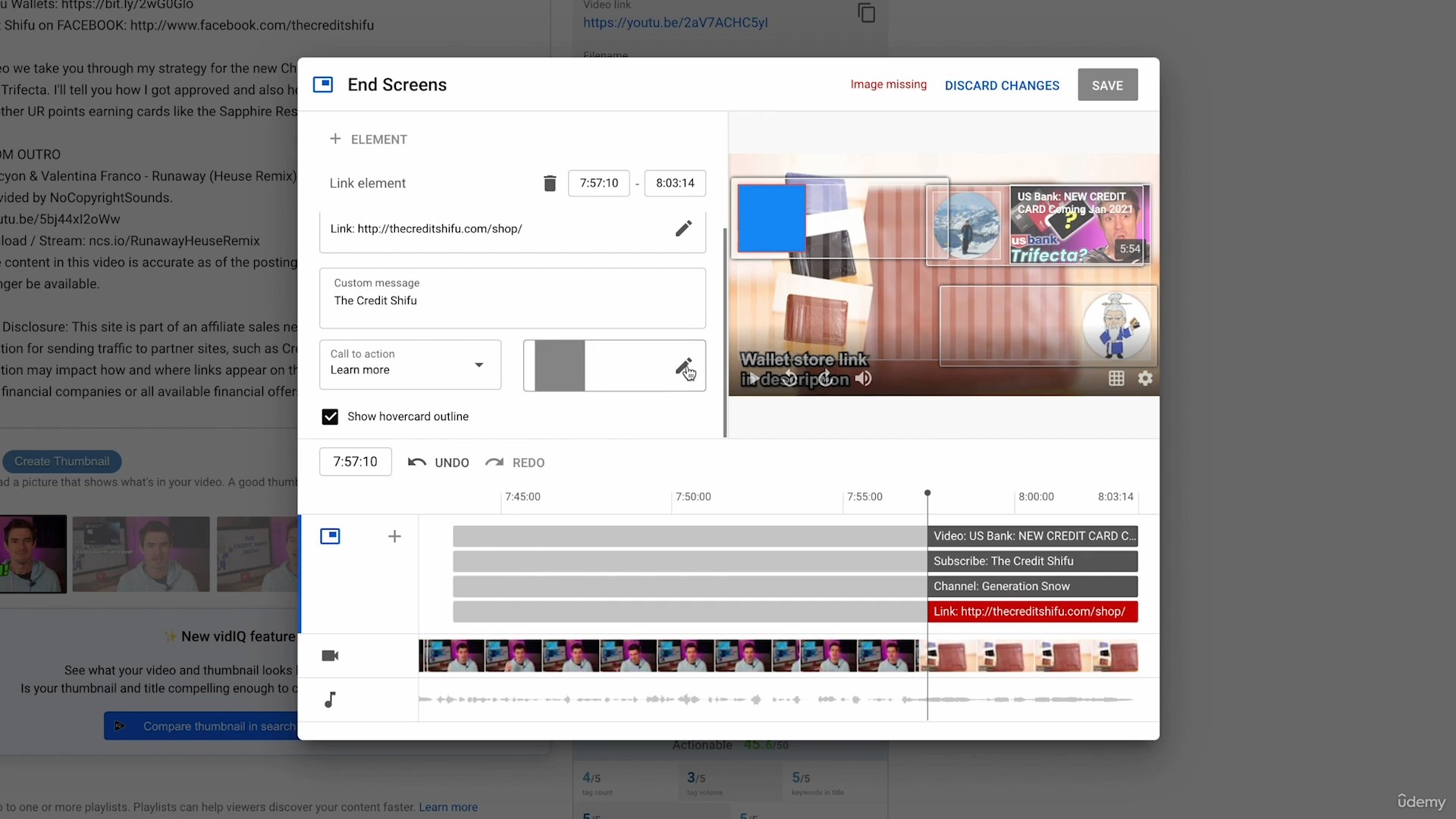Delete the Link element with trash icon
The width and height of the screenshot is (1456, 819).
[x=550, y=183]
